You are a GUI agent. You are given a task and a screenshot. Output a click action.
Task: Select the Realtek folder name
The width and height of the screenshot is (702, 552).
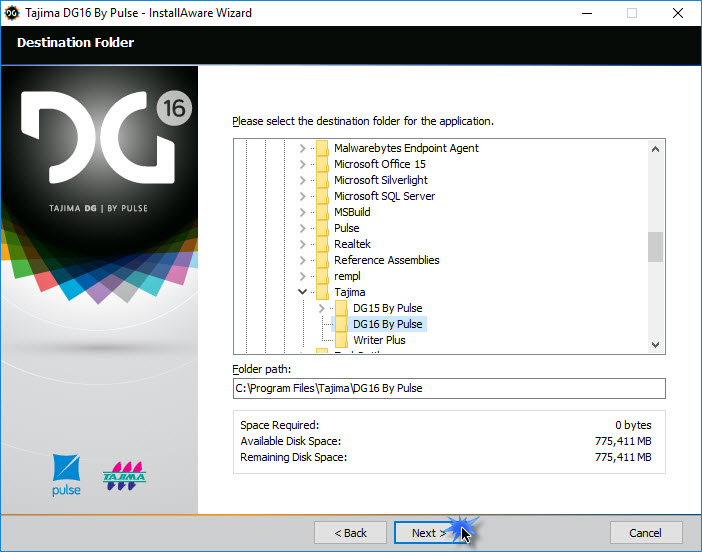pyautogui.click(x=352, y=244)
